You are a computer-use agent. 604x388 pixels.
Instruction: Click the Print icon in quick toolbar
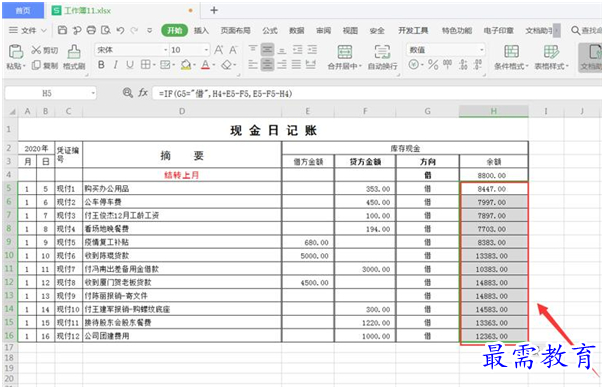[x=91, y=30]
